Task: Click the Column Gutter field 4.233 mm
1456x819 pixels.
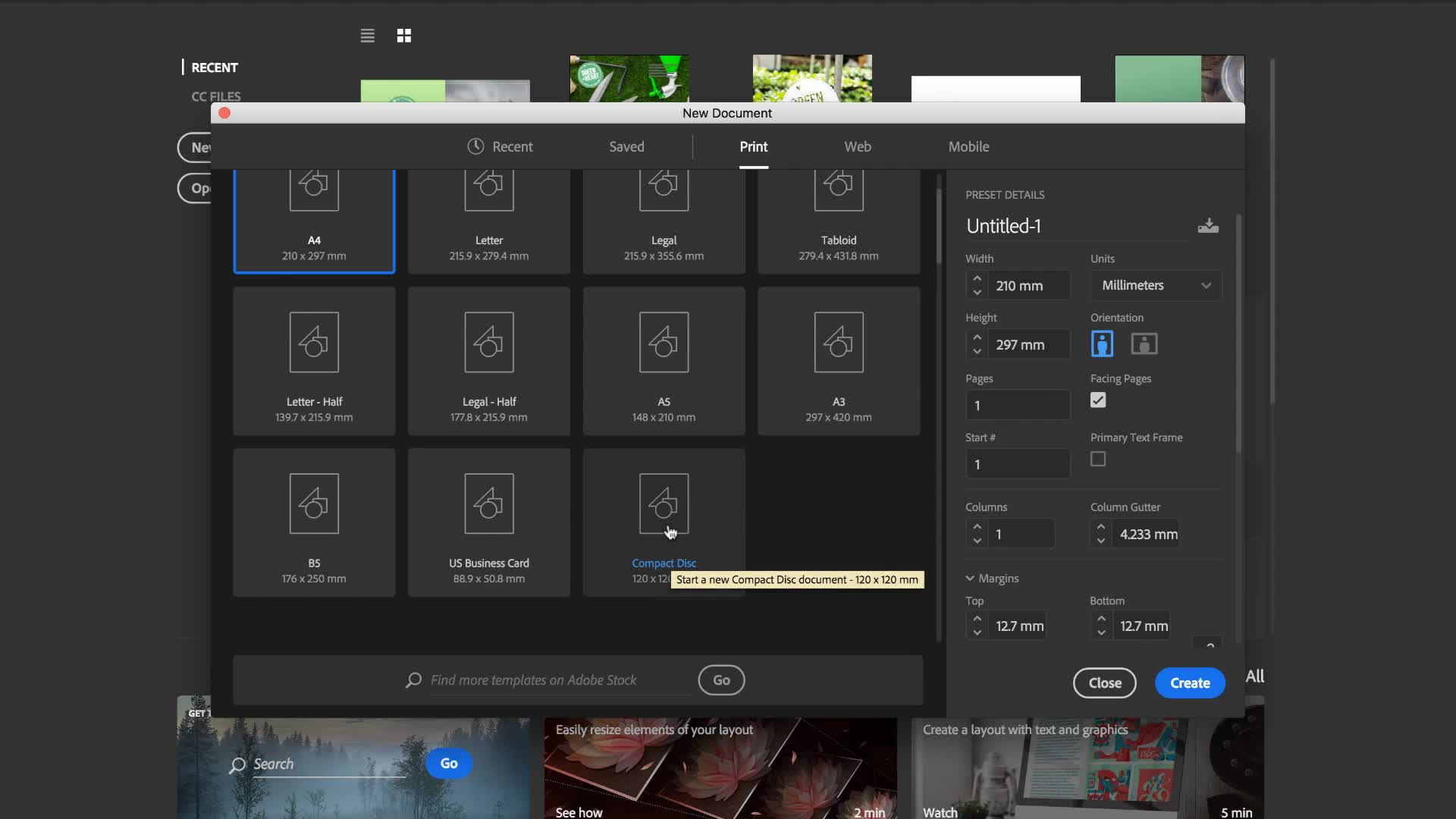Action: tap(1145, 534)
